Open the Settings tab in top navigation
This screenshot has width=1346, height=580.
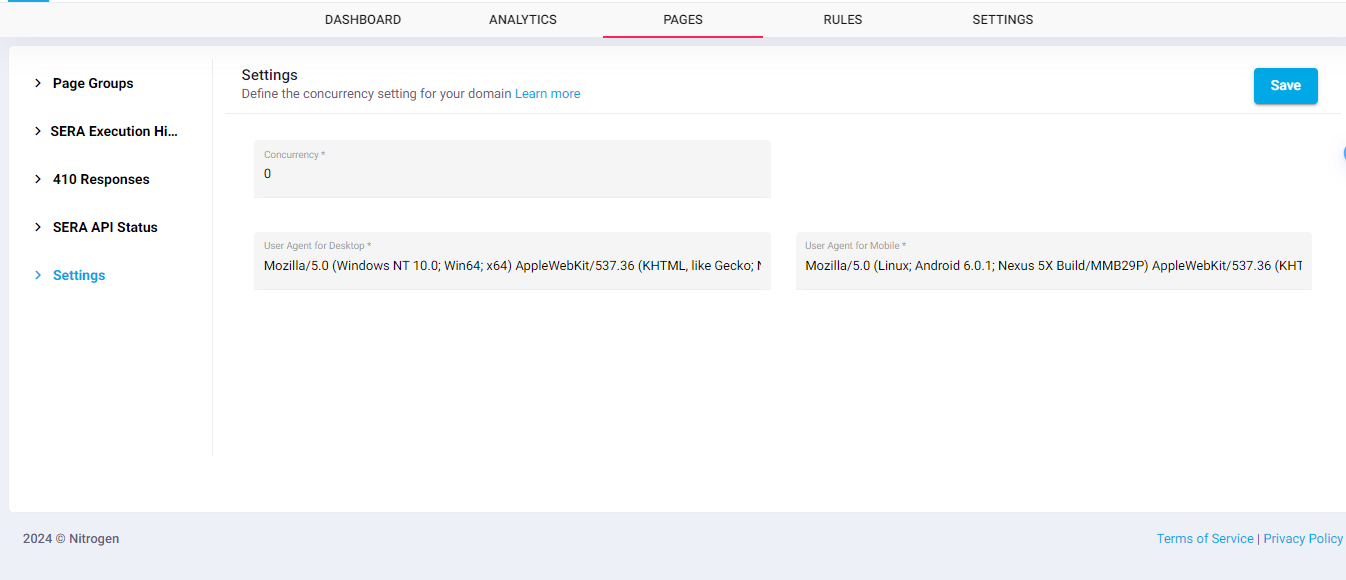1003,20
